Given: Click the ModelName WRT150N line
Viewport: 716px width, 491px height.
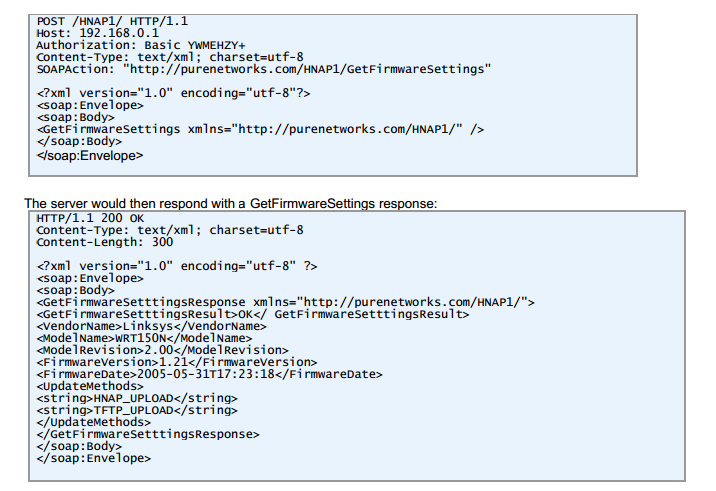Looking at the screenshot, I should coord(144,338).
